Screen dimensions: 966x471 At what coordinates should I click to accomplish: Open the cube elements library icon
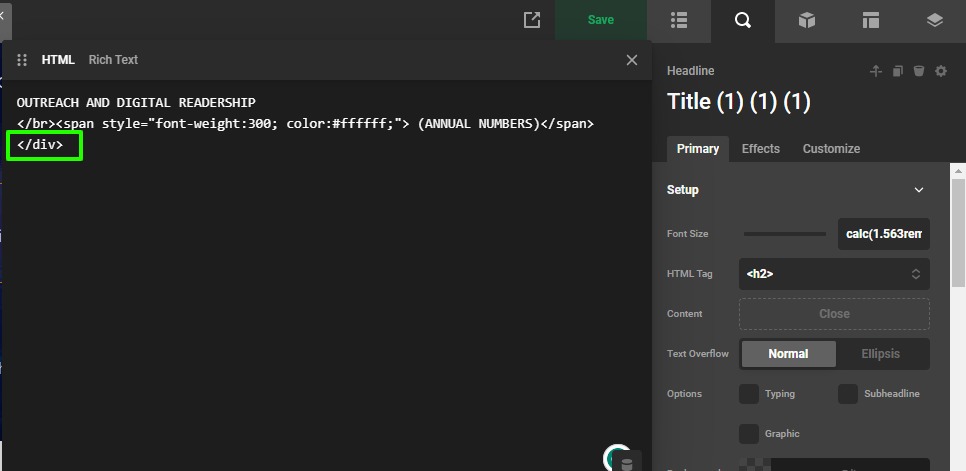coord(807,20)
